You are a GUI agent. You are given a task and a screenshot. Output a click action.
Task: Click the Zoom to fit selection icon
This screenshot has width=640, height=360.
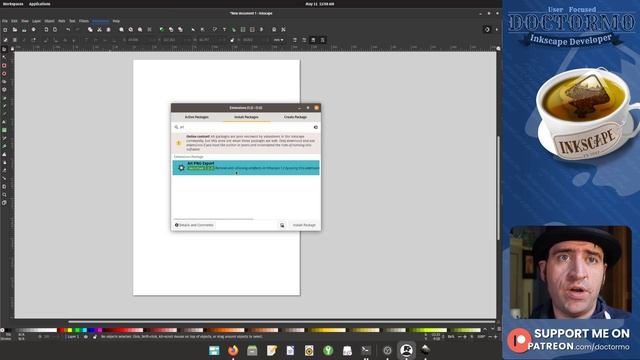(121, 30)
